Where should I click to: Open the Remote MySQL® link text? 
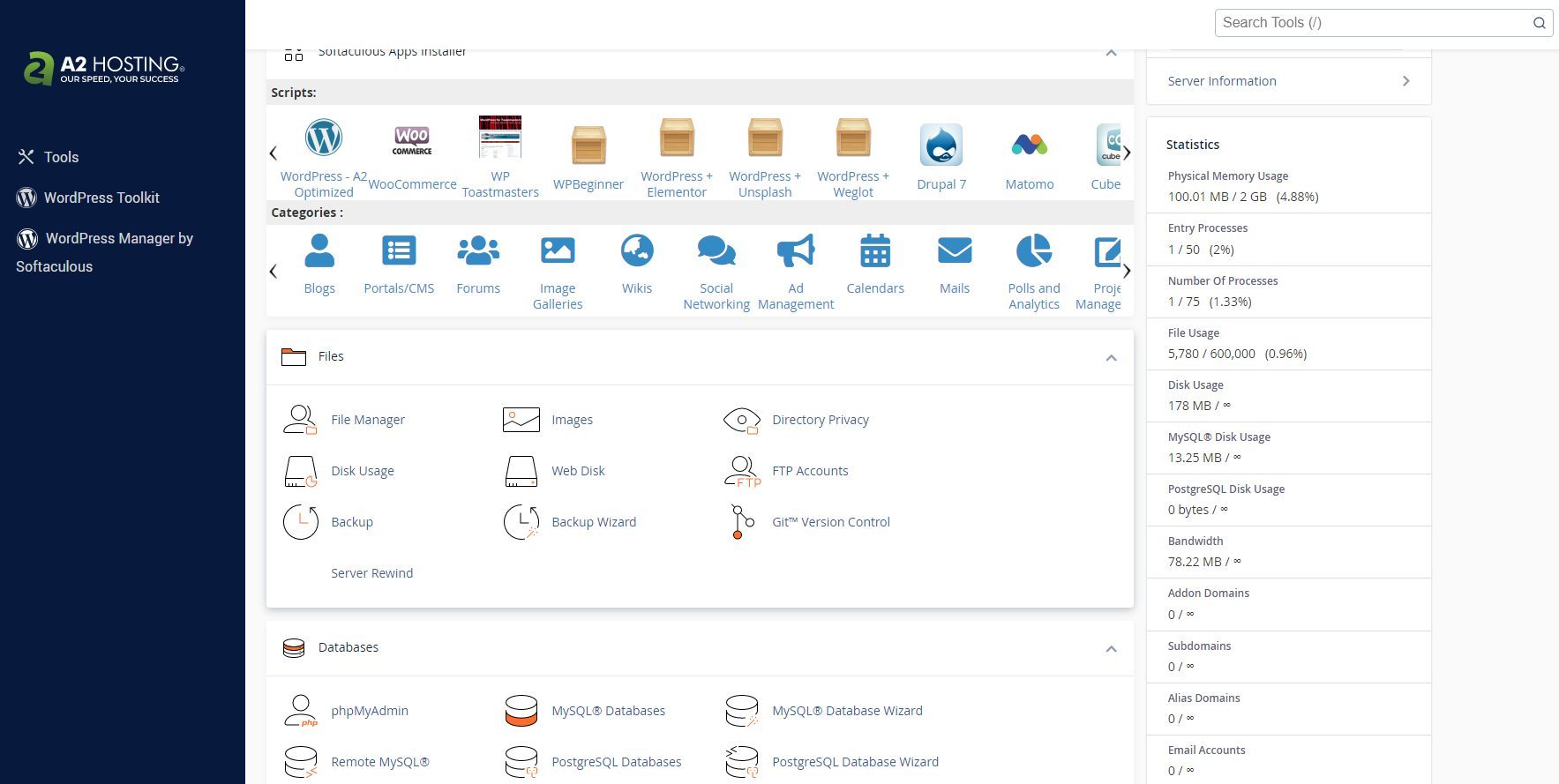(x=380, y=762)
